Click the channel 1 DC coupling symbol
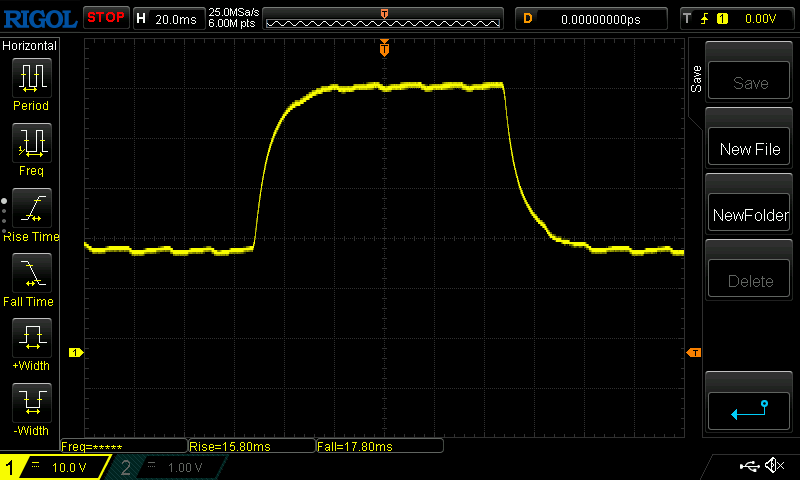This screenshot has height=480, width=800. pos(35,464)
